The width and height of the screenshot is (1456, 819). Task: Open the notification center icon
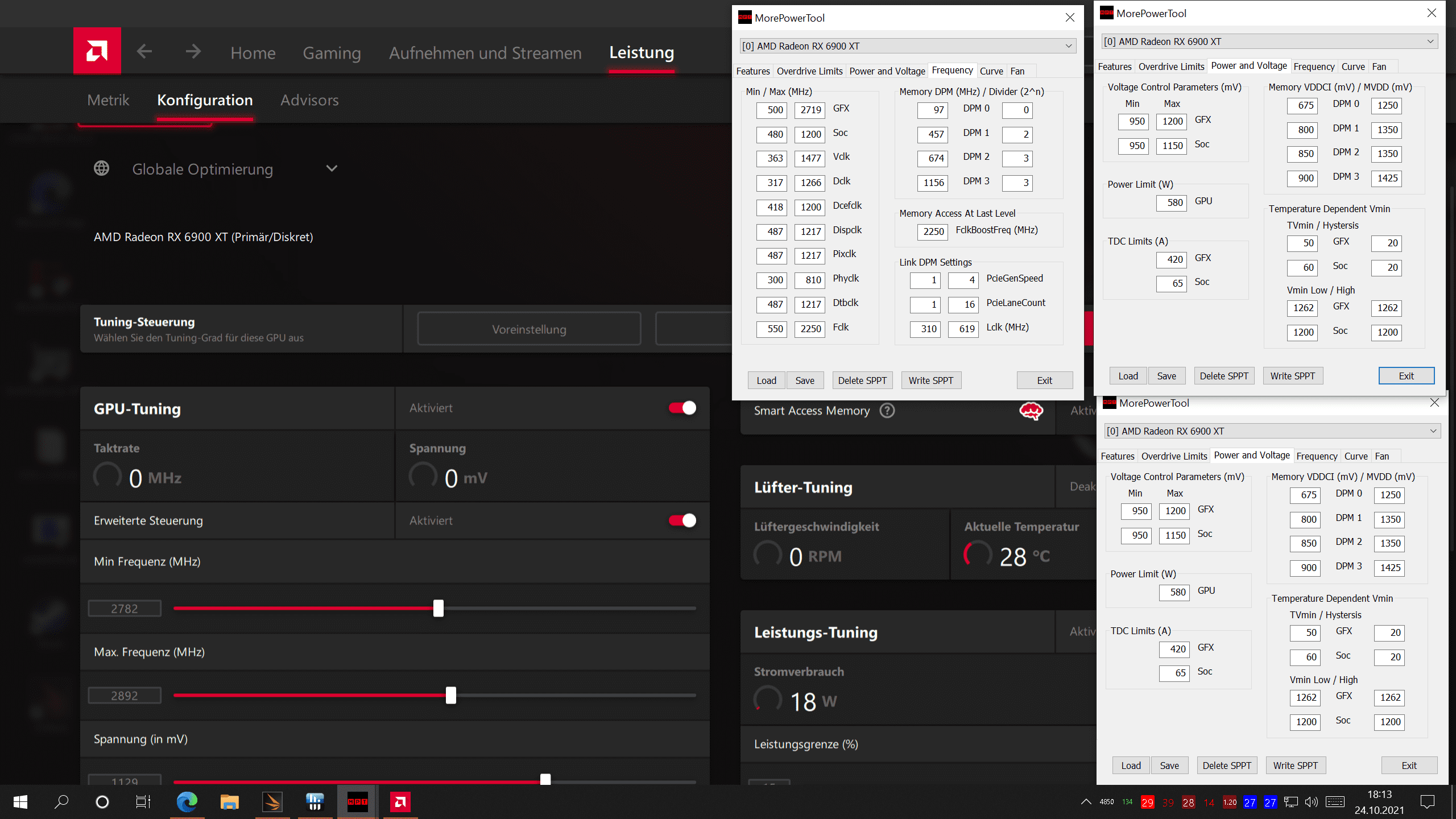pos(1428,802)
